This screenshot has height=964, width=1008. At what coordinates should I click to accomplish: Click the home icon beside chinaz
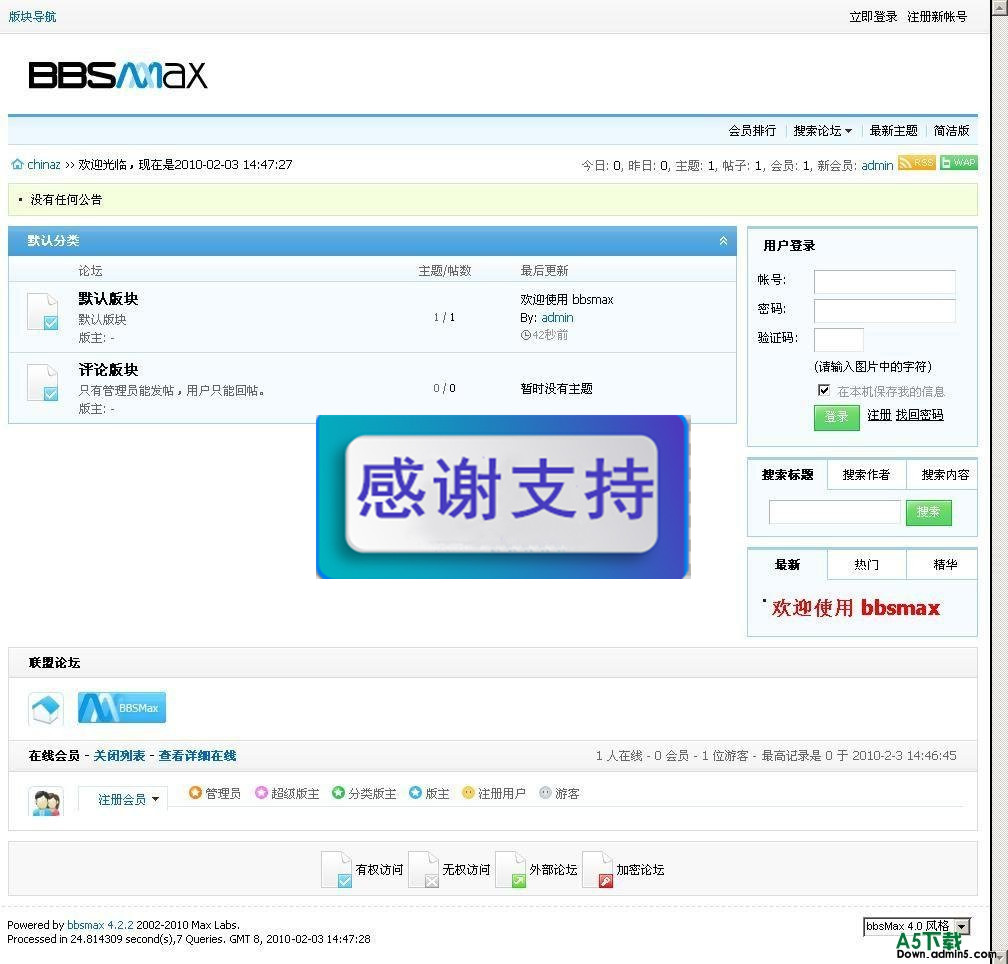pos(17,165)
